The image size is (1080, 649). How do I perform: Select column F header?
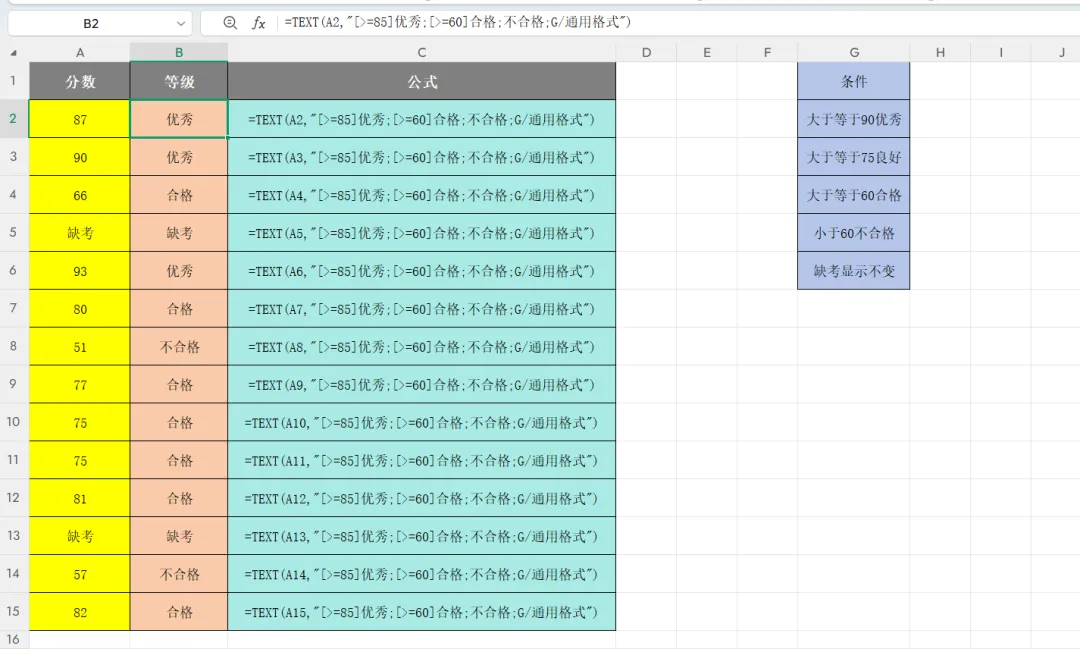tap(767, 52)
